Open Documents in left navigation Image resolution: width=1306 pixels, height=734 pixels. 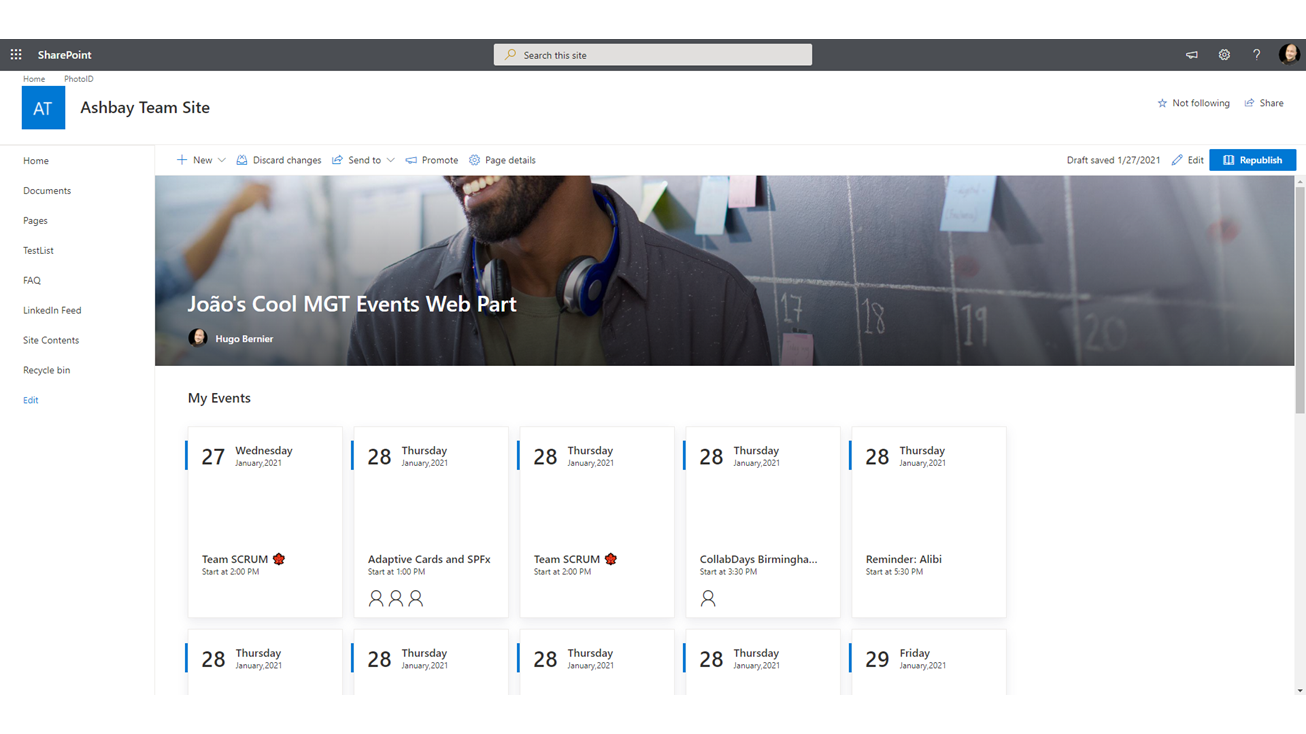pos(47,191)
